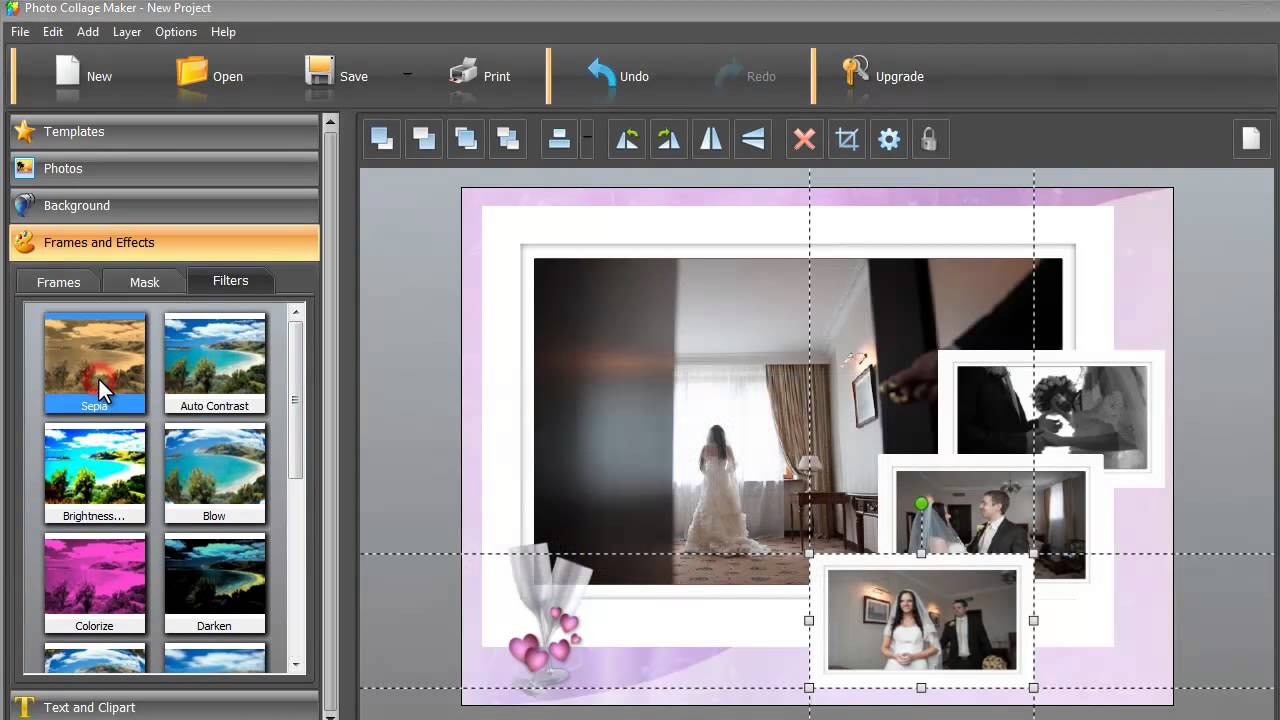Screen dimensions: 1280x720
Task: Toggle the lock icon for the layer
Action: [929, 139]
